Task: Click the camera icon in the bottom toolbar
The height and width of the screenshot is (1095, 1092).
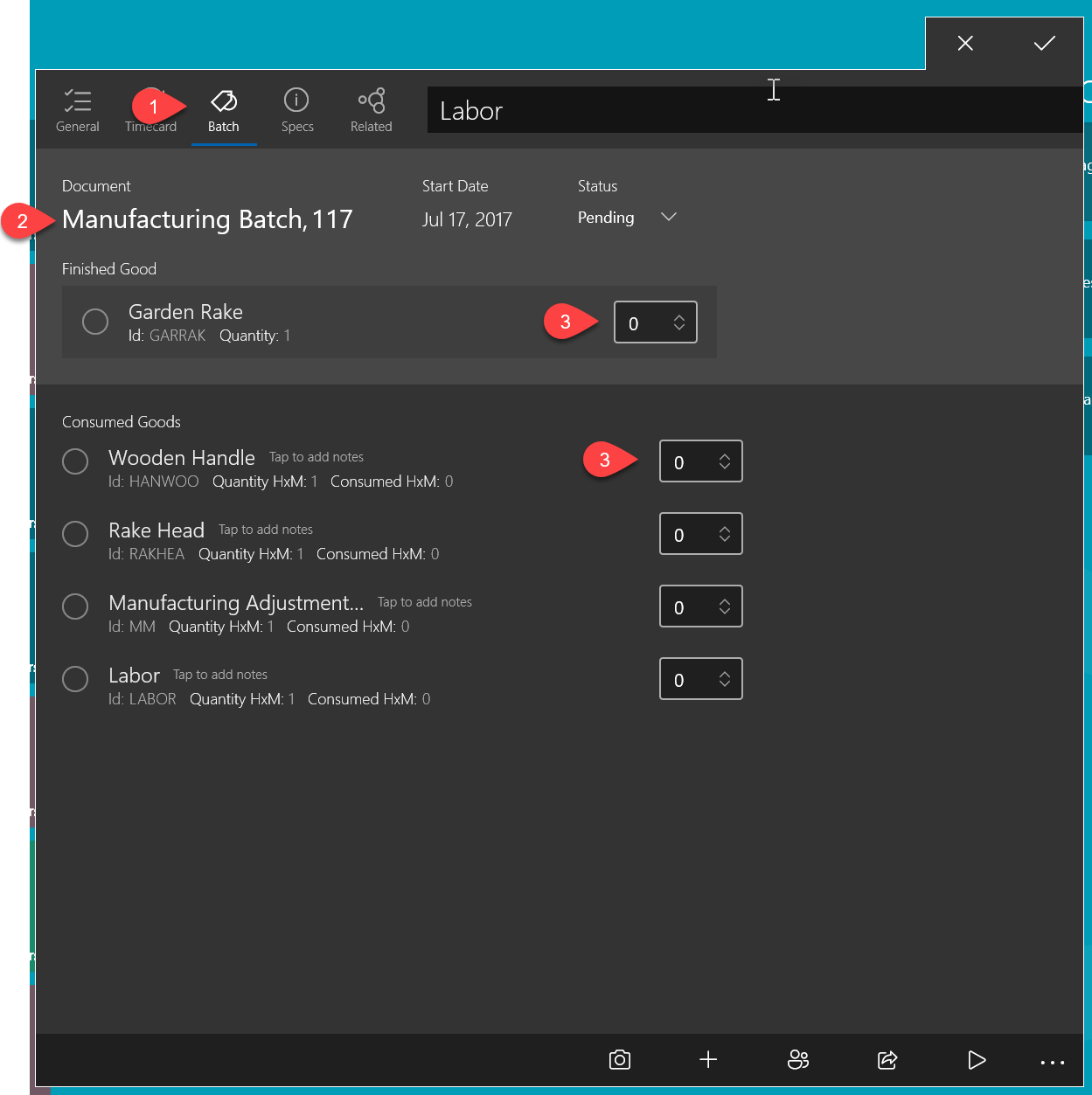Action: point(619,1060)
